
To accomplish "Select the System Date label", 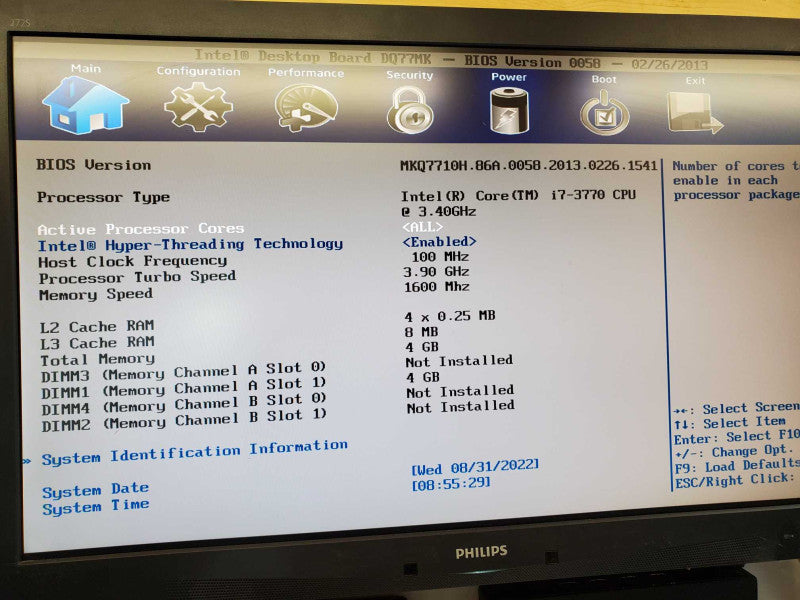I will [95, 490].
